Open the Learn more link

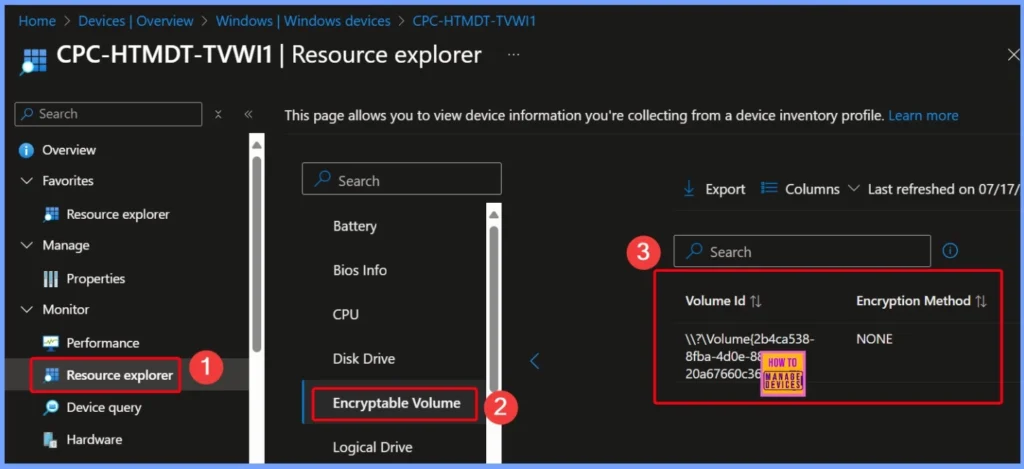(923, 116)
